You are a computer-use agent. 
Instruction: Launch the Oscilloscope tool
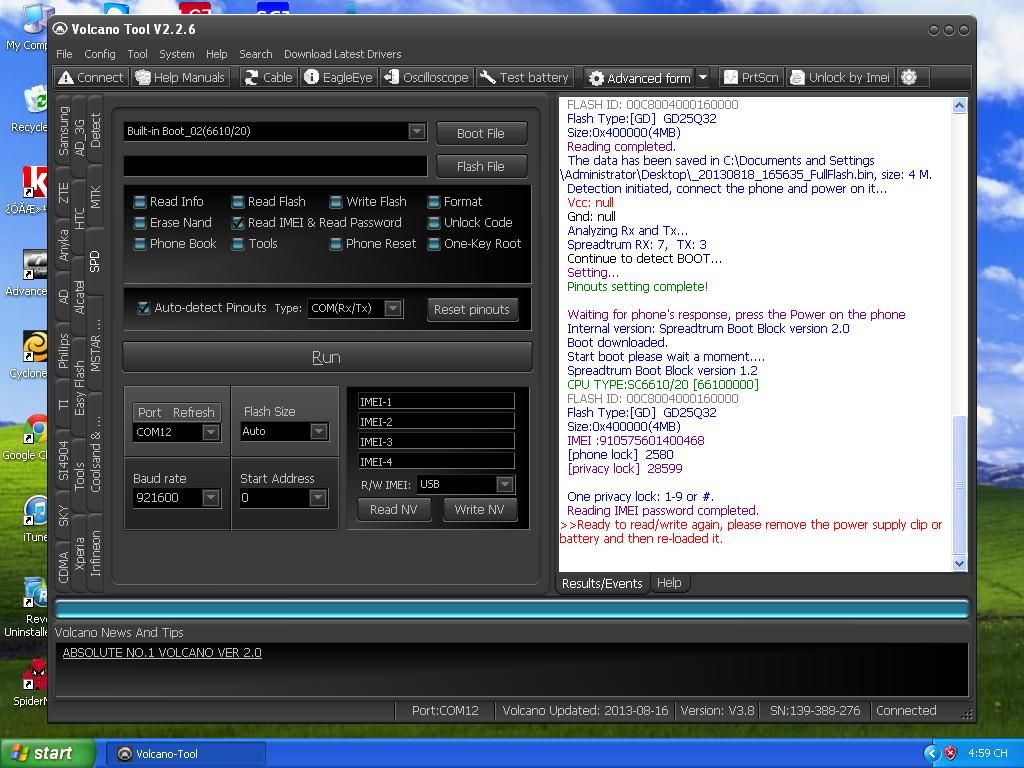[x=426, y=78]
